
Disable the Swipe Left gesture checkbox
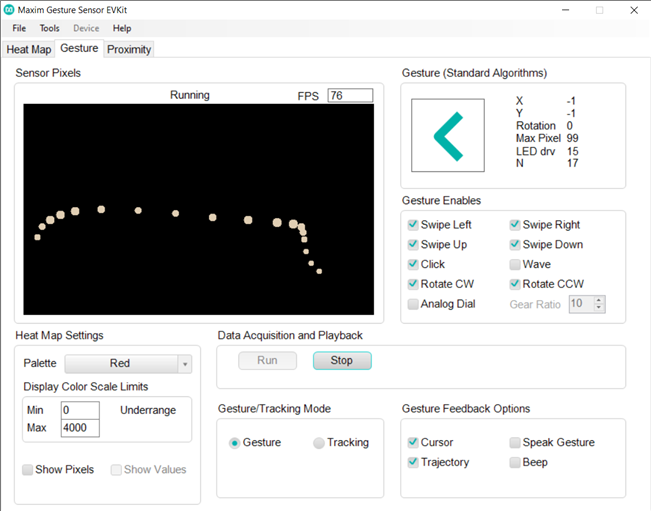click(x=413, y=225)
